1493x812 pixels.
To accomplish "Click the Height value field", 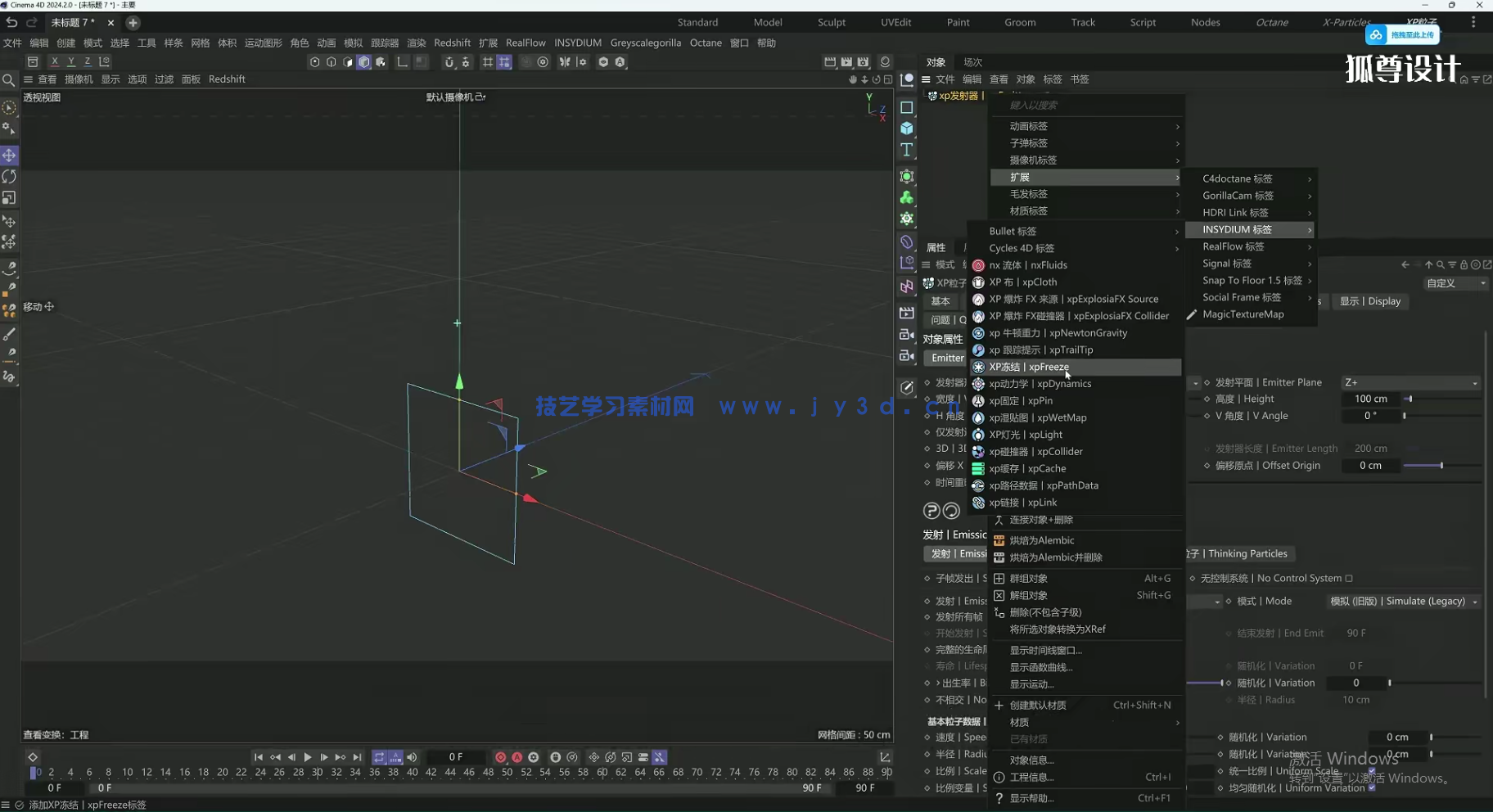I will (x=1371, y=399).
